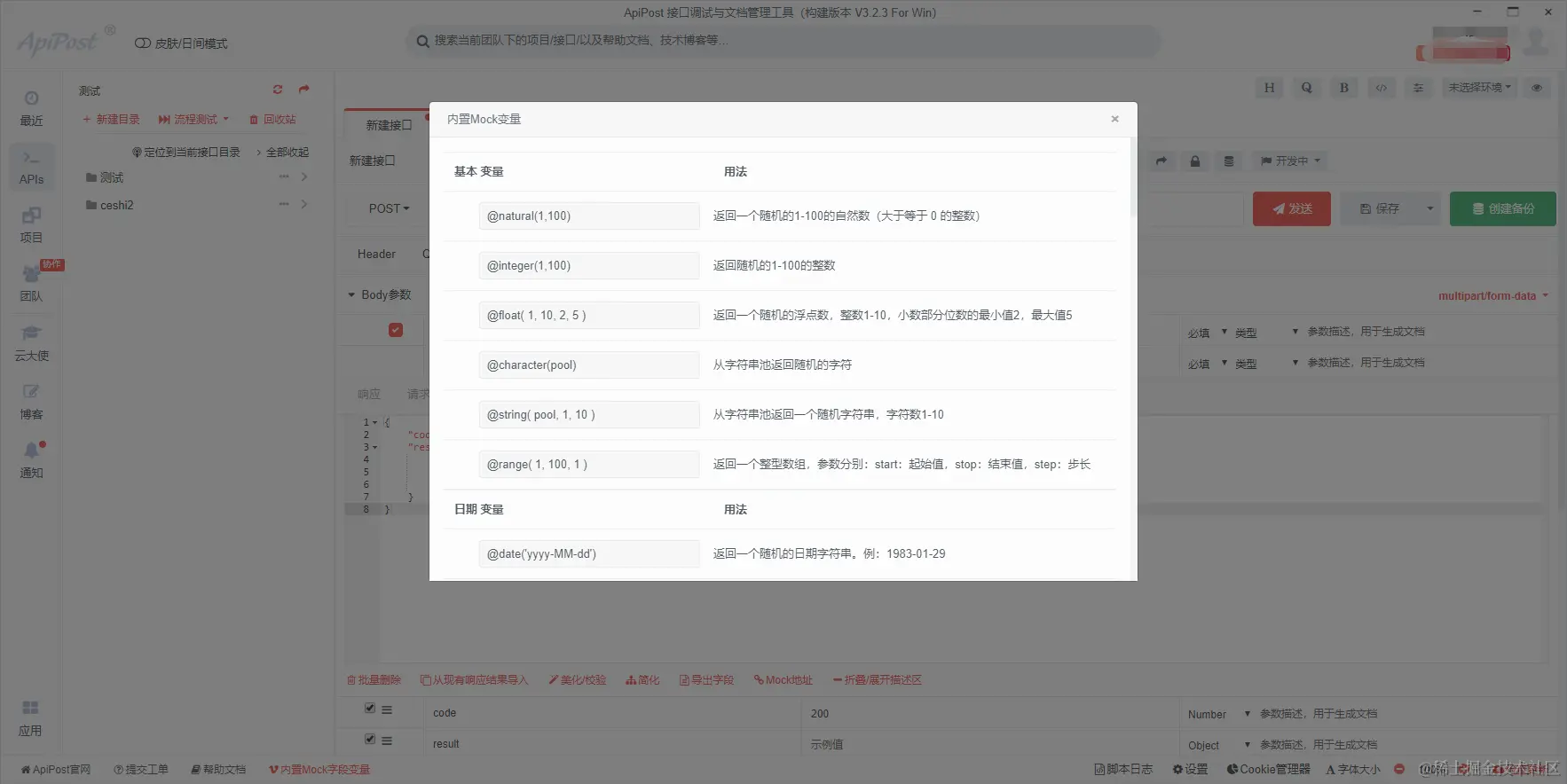Toggle 皮肤/日间模式 skin switch

(x=181, y=43)
